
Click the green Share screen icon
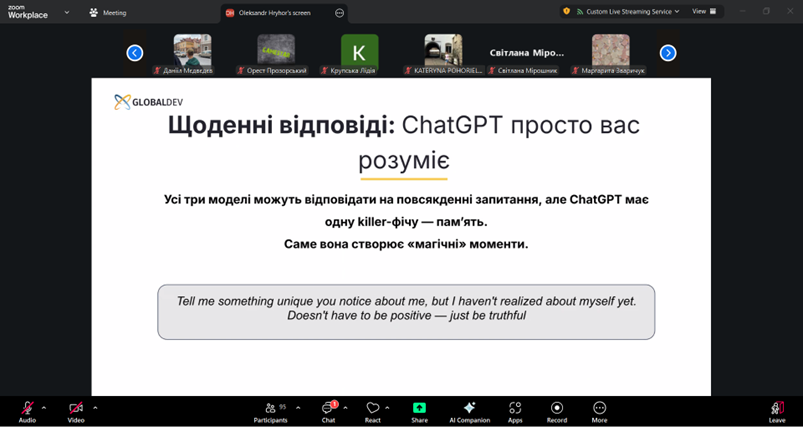(x=419, y=409)
